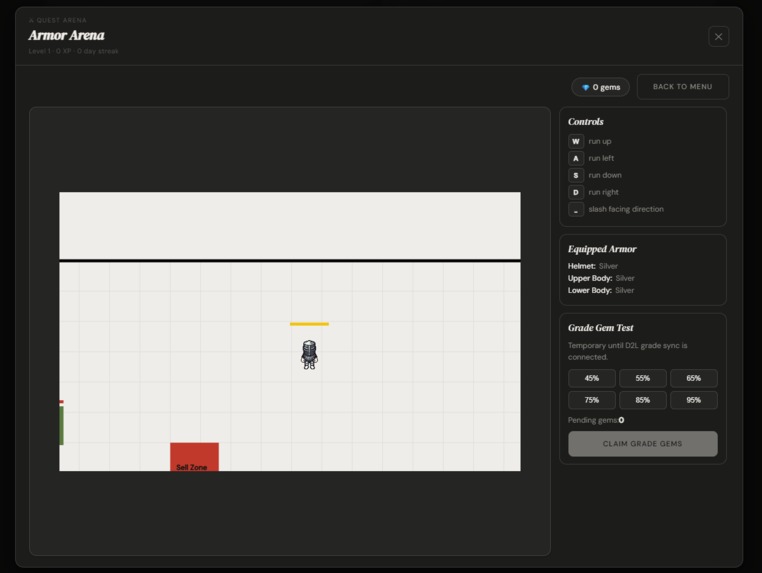Viewport: 762px width, 573px height.
Task: Click the Controls heading
Action: 586,122
